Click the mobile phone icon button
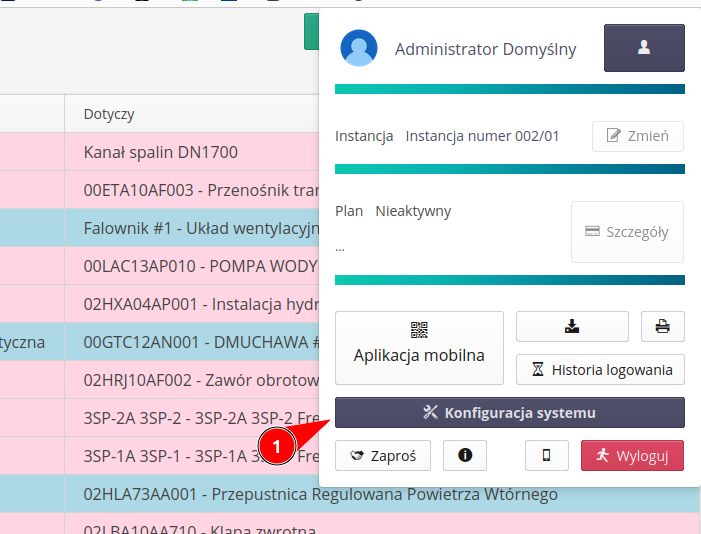The width and height of the screenshot is (701, 534). click(x=546, y=455)
